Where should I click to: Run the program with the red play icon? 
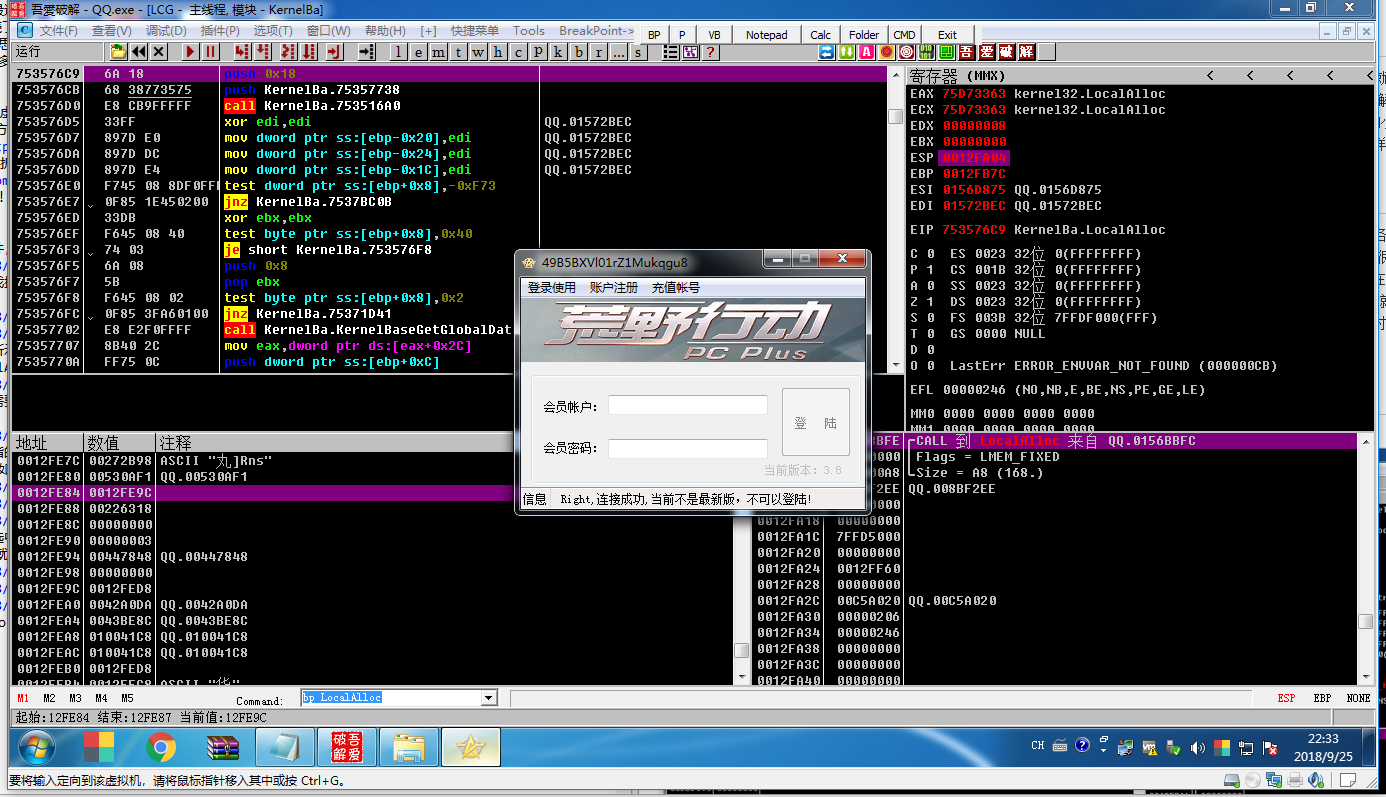pos(190,51)
